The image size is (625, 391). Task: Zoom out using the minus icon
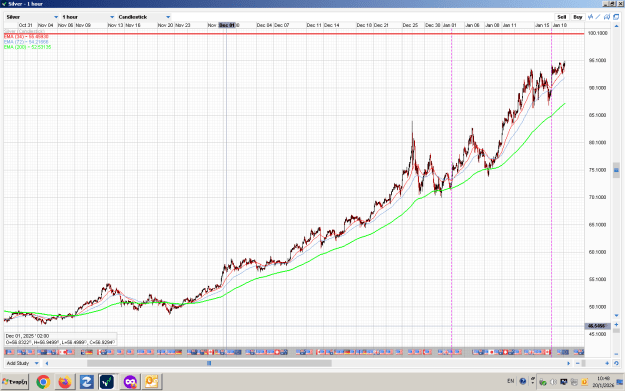click(x=578, y=363)
